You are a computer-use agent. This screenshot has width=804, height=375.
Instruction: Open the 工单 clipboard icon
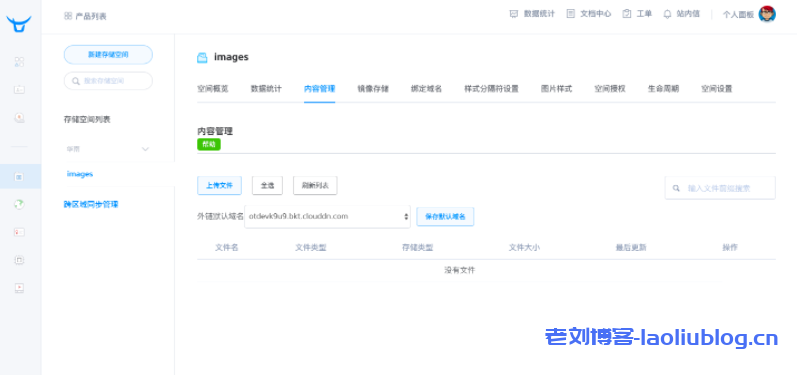pyautogui.click(x=627, y=14)
